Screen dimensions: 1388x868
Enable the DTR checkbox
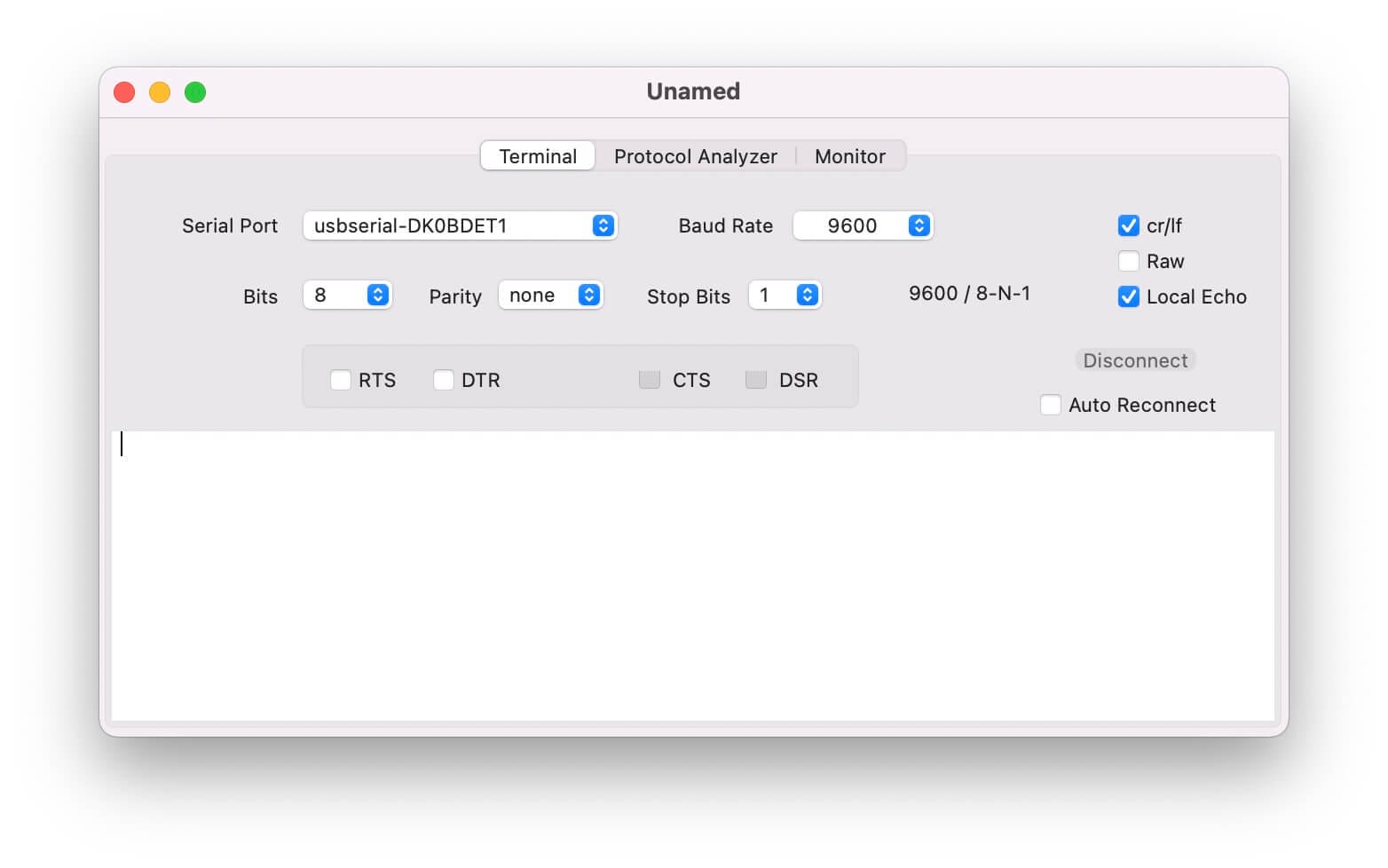click(444, 379)
